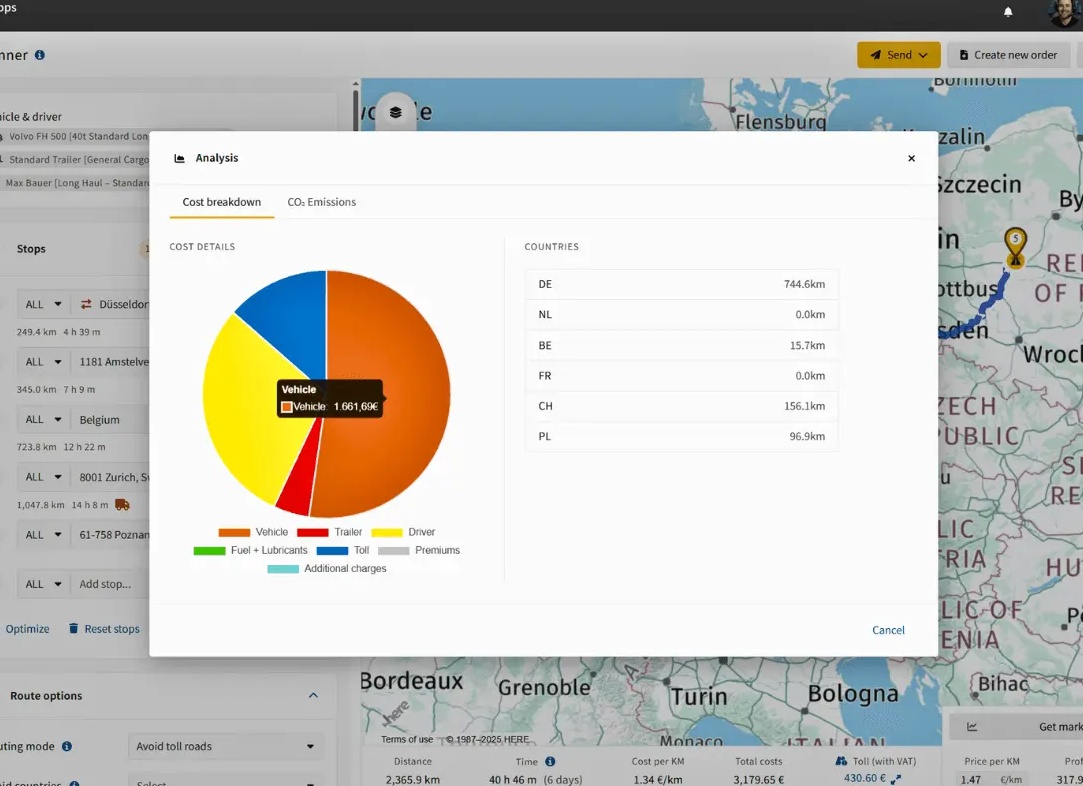Open the toll details expand arrow icon
Image resolution: width=1083 pixels, height=786 pixels.
point(896,779)
